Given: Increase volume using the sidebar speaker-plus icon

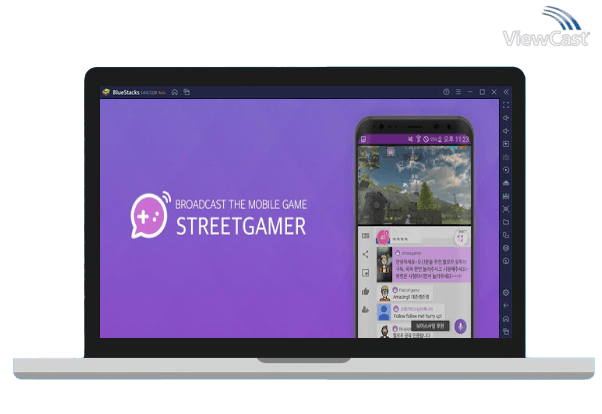Looking at the screenshot, I should coord(506,118).
